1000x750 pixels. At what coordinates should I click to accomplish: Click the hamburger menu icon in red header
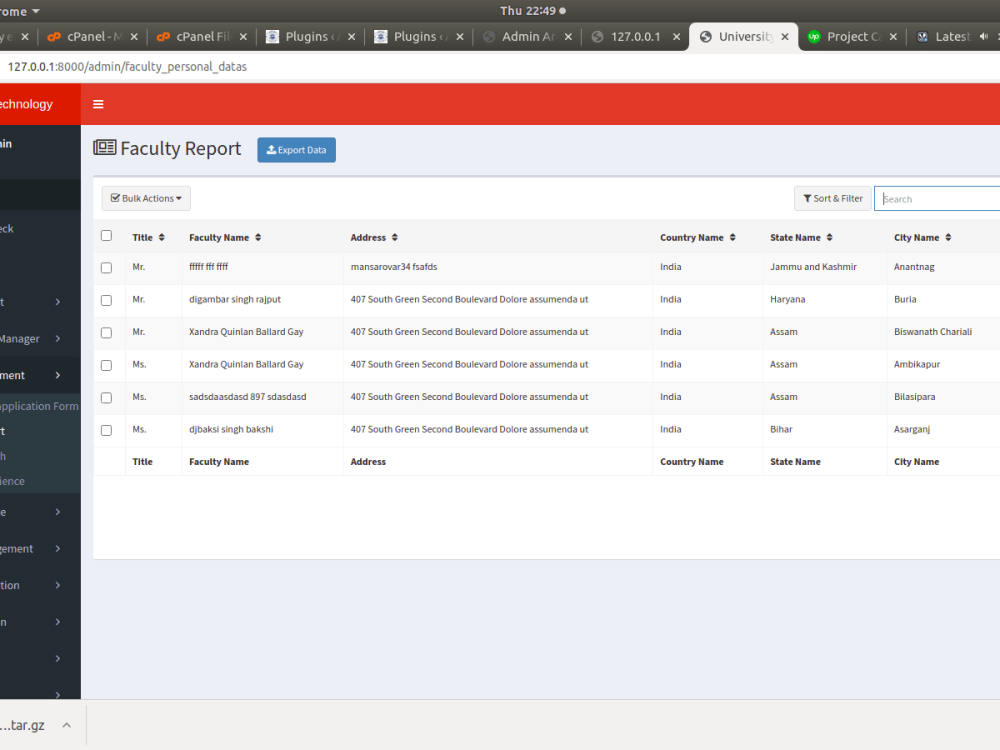tap(97, 103)
